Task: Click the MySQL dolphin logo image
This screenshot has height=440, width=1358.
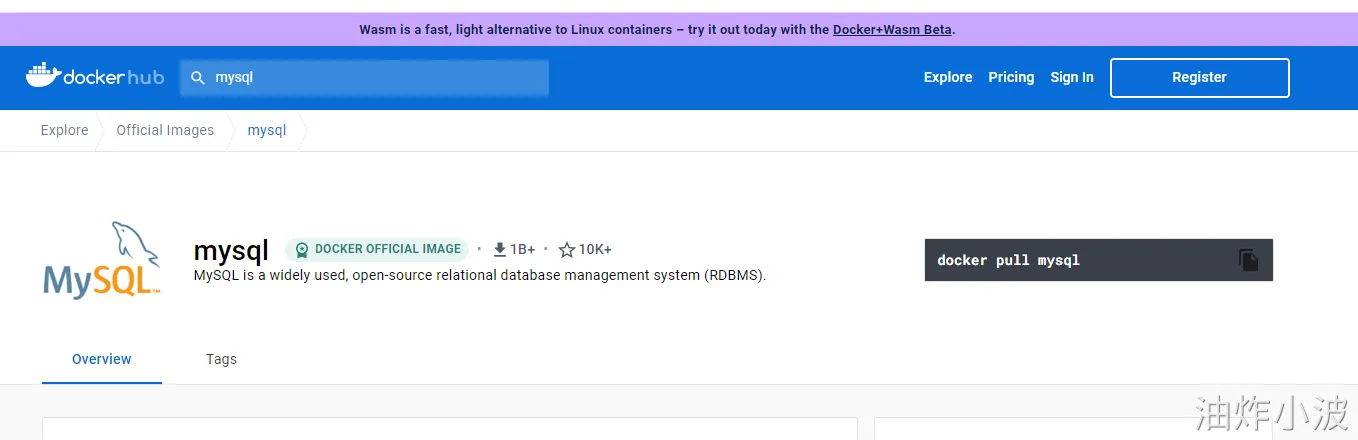Action: [x=102, y=260]
